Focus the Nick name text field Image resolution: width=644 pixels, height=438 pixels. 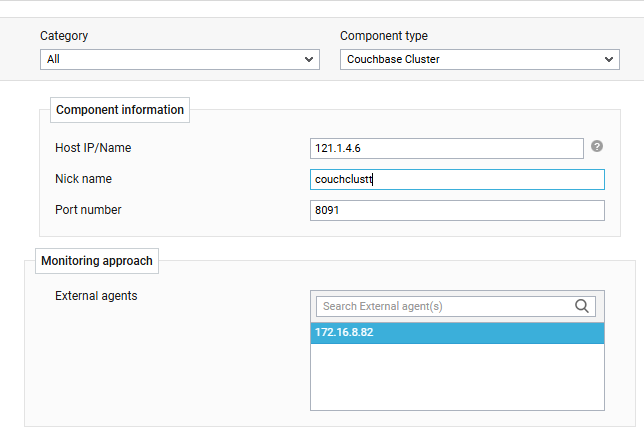[457, 179]
